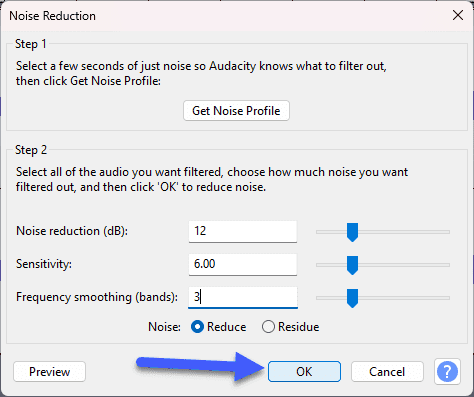Focus the Noise reduction (dB) value field
The width and height of the screenshot is (474, 397).
pos(243,231)
